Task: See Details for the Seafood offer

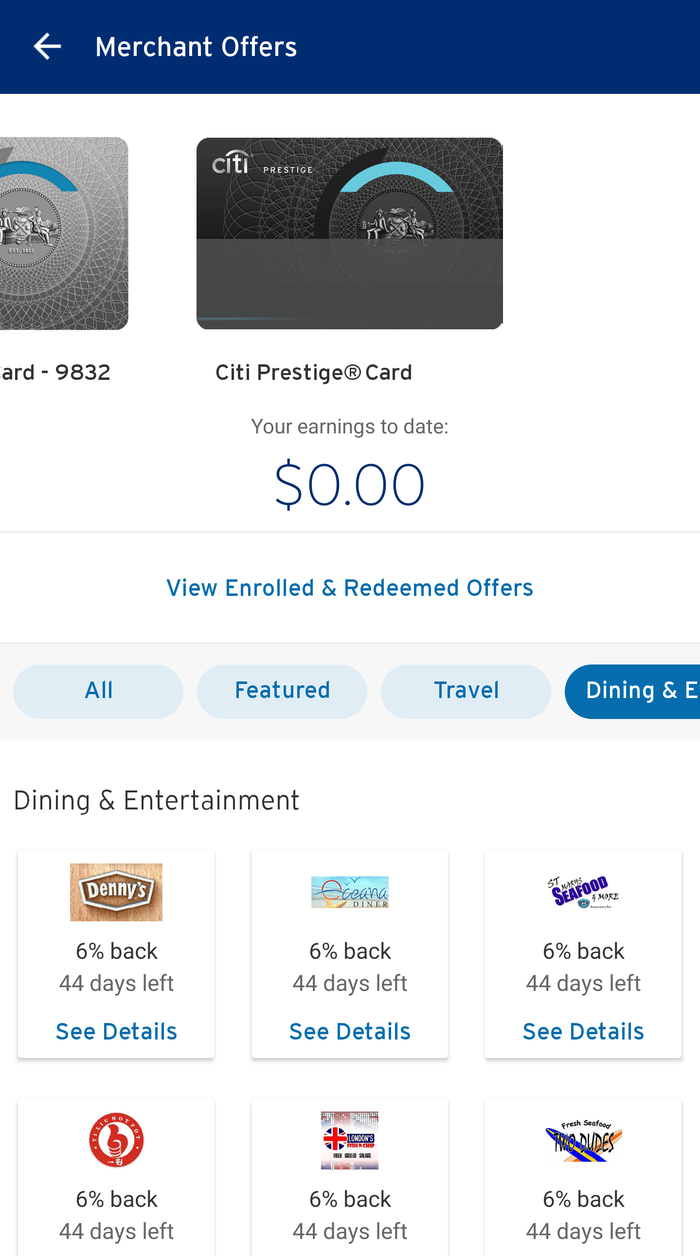Action: (583, 1031)
